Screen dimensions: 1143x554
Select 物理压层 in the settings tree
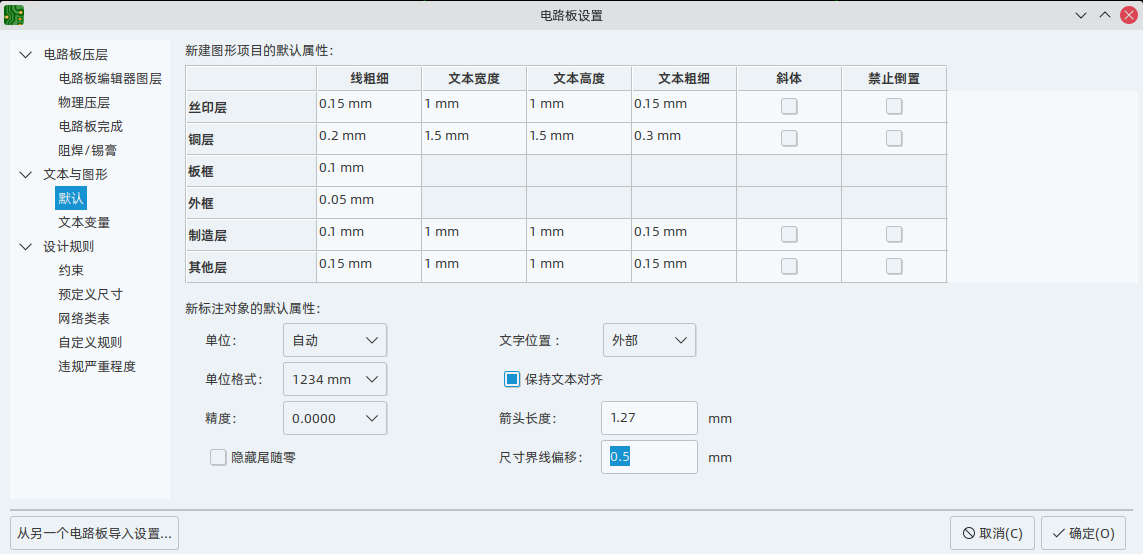coord(84,103)
